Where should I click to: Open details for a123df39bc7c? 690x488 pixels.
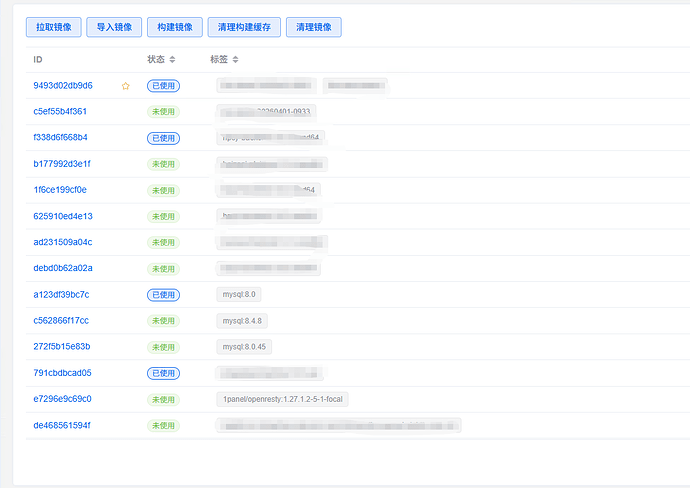61,295
